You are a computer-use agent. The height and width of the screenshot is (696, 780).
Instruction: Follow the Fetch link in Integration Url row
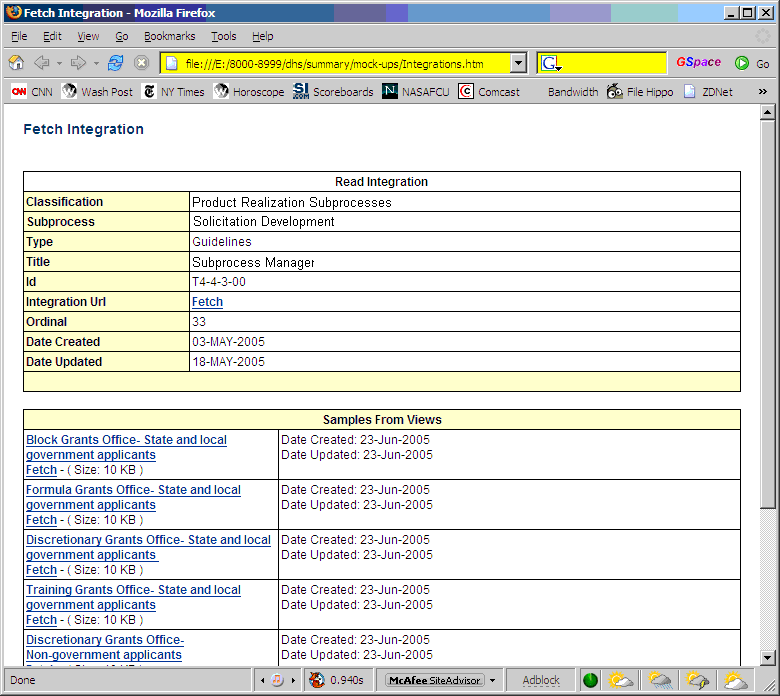[207, 302]
